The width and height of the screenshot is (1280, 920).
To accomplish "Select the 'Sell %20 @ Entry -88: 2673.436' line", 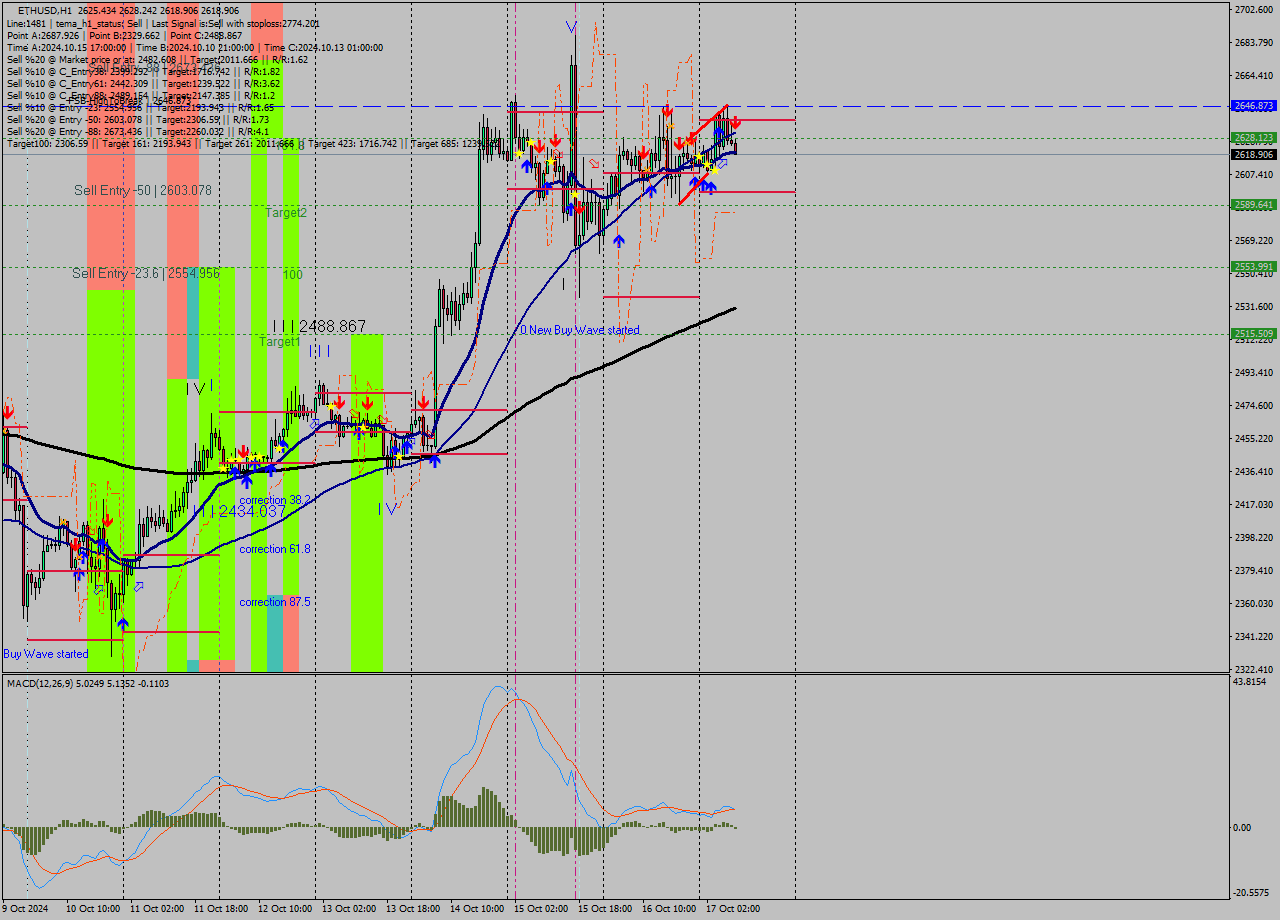I will [x=138, y=131].
